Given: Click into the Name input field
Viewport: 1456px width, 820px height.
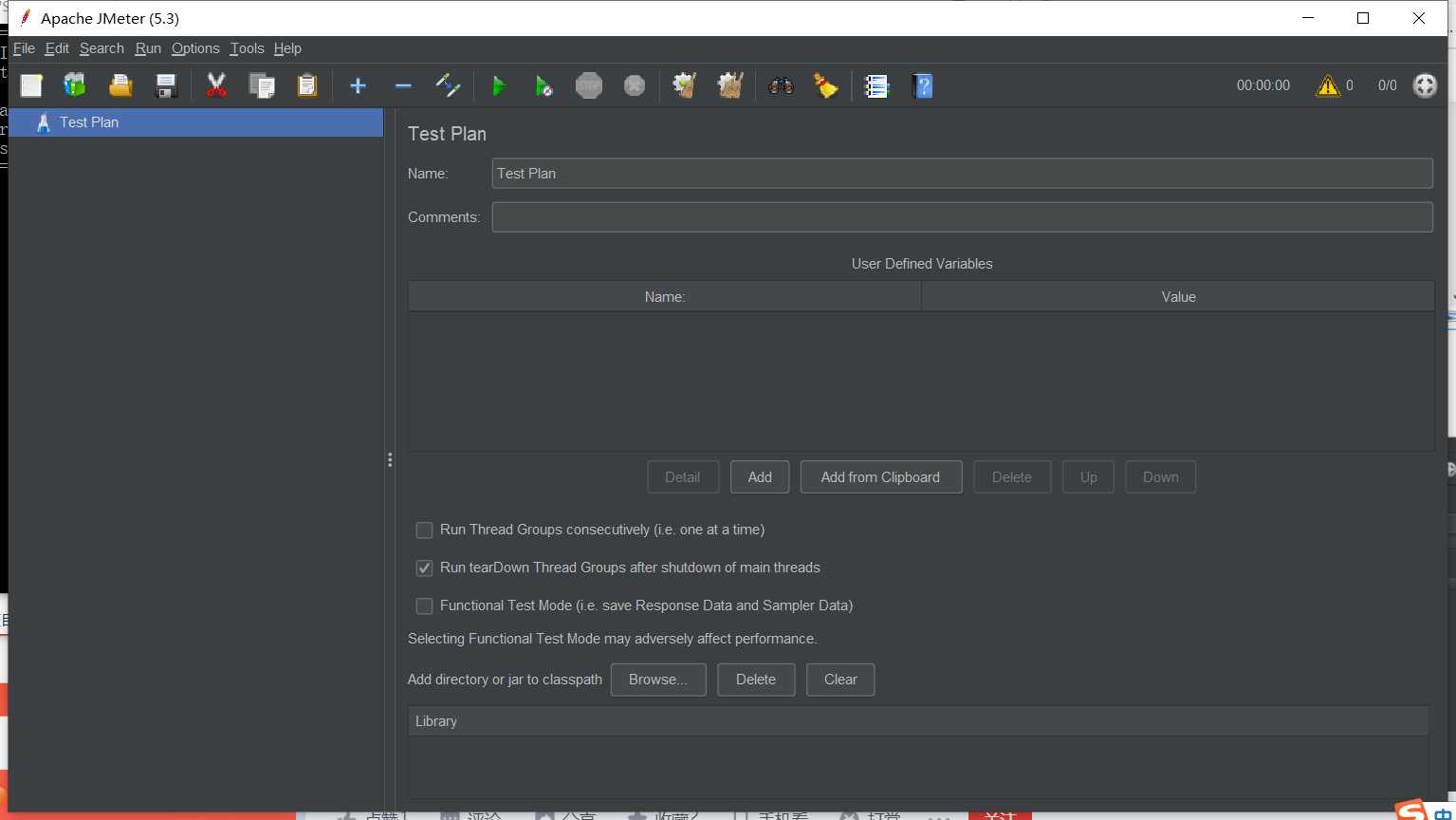Looking at the screenshot, I should [x=962, y=174].
